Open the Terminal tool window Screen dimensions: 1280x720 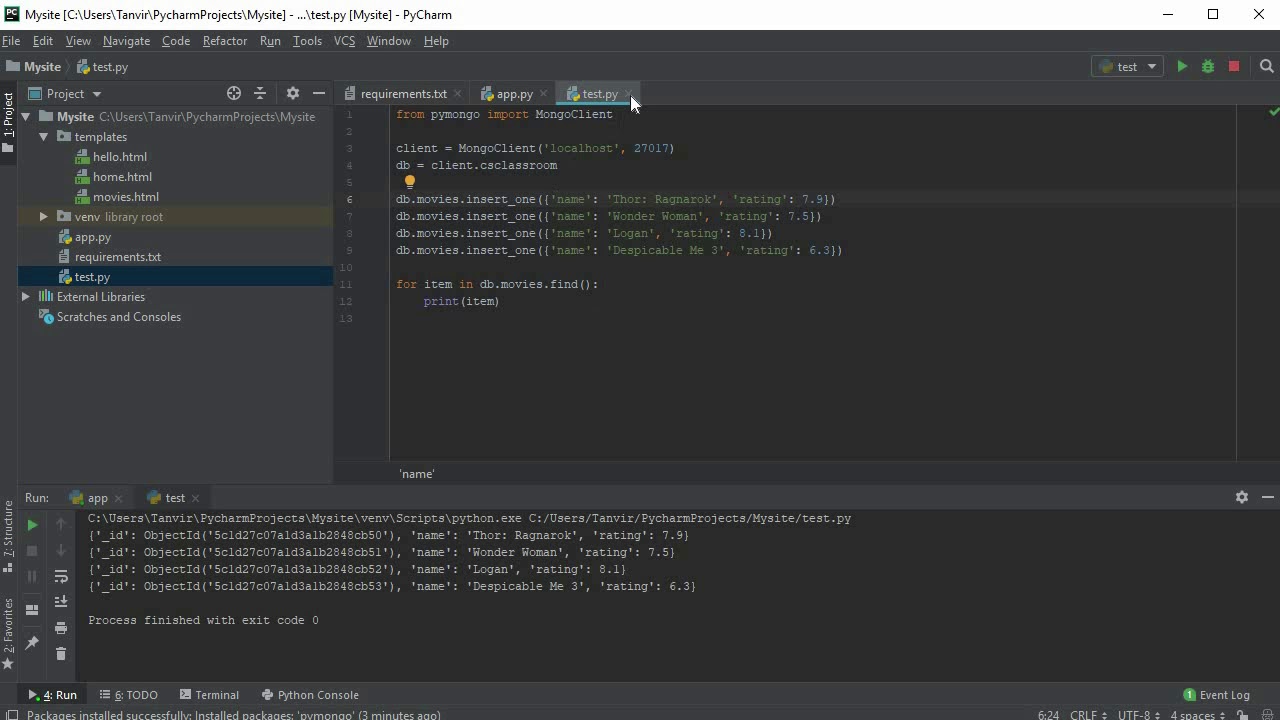[x=209, y=695]
